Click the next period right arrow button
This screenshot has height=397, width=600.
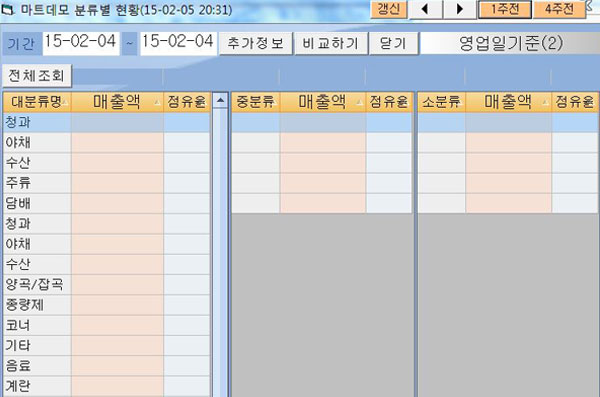(x=460, y=9)
